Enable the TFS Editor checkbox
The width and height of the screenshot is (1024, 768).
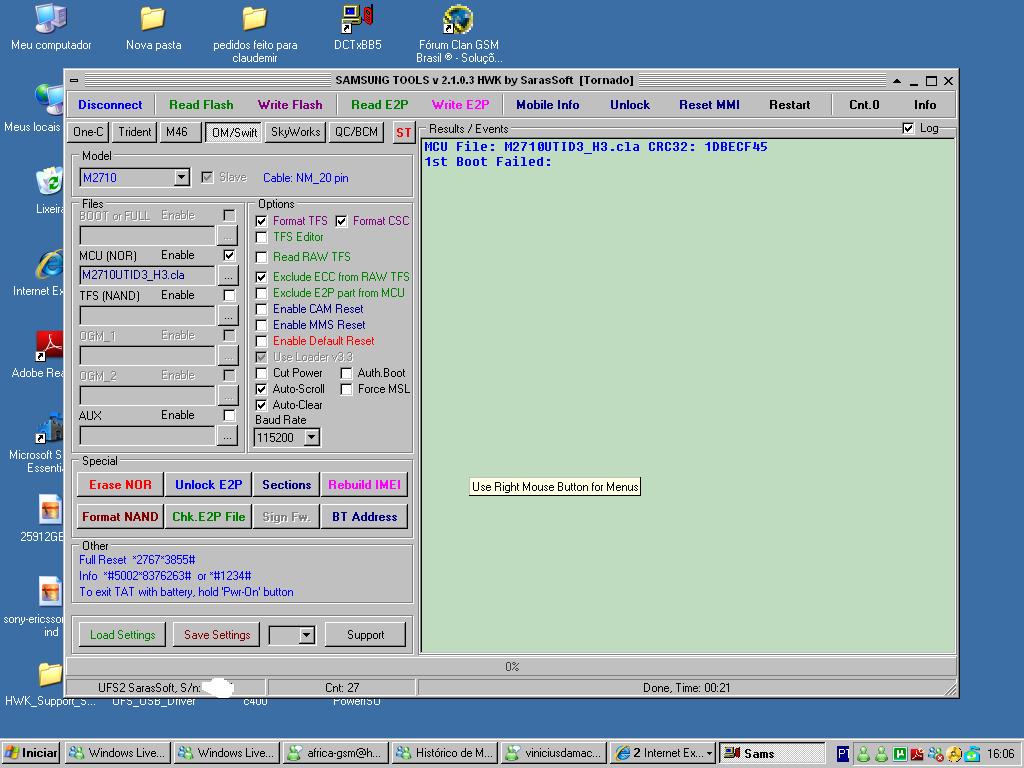[x=261, y=237]
